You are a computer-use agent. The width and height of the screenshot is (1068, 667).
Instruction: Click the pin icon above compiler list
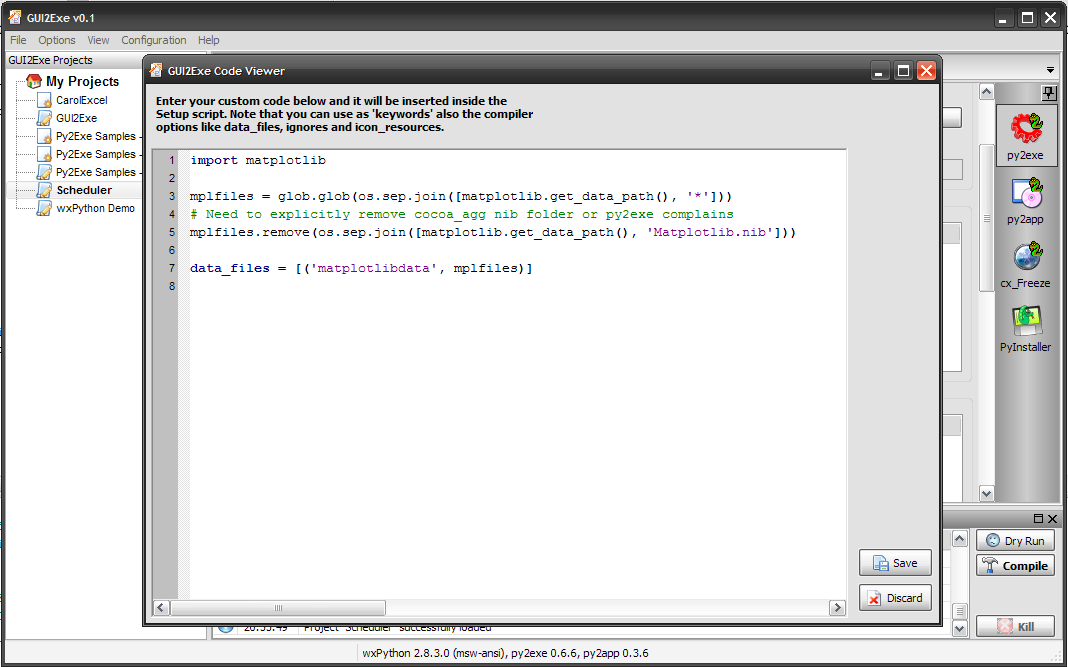coord(1048,93)
